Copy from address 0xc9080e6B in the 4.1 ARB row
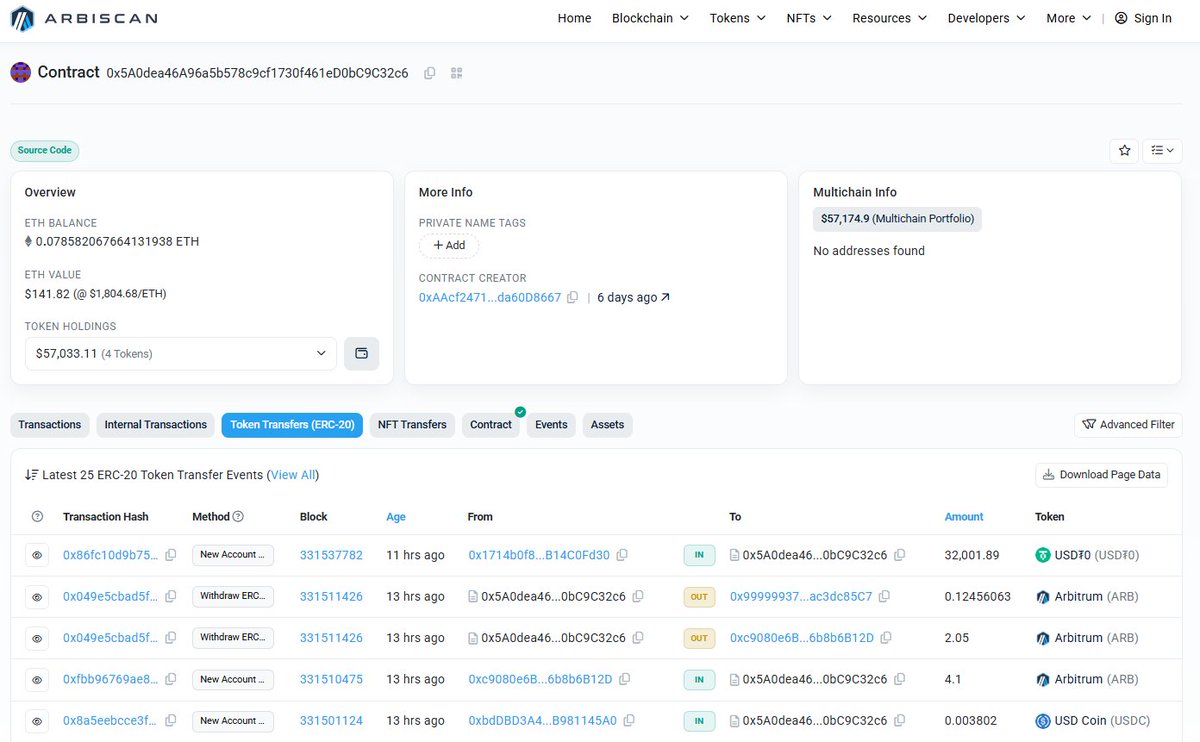 (x=625, y=679)
